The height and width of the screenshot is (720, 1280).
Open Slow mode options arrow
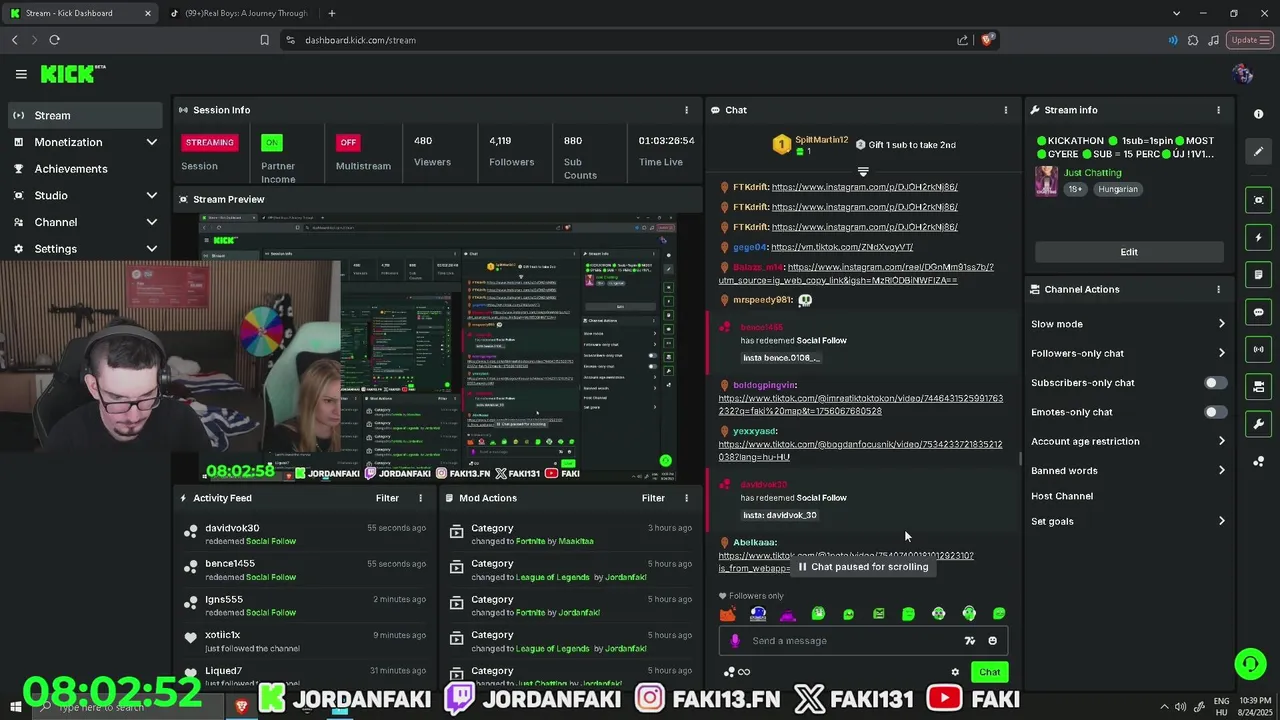1221,324
